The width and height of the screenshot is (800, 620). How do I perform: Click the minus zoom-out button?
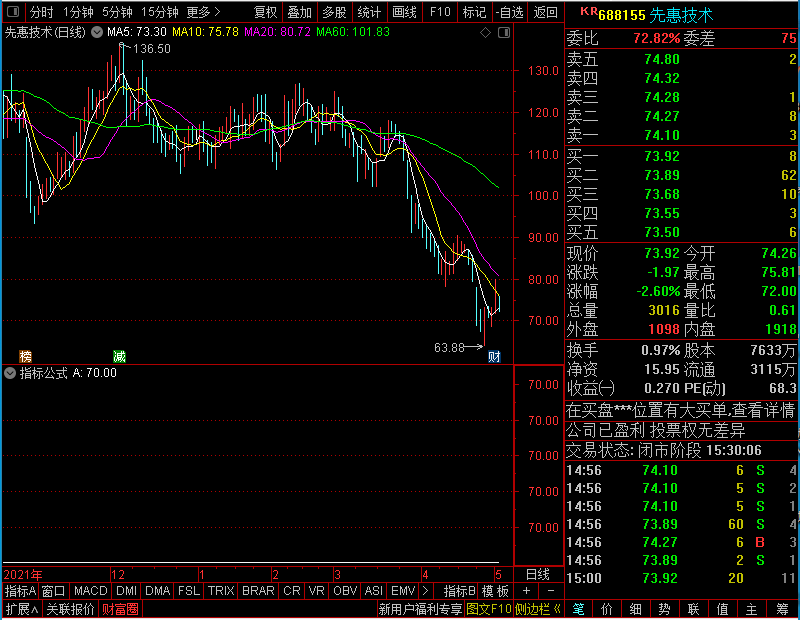point(551,591)
